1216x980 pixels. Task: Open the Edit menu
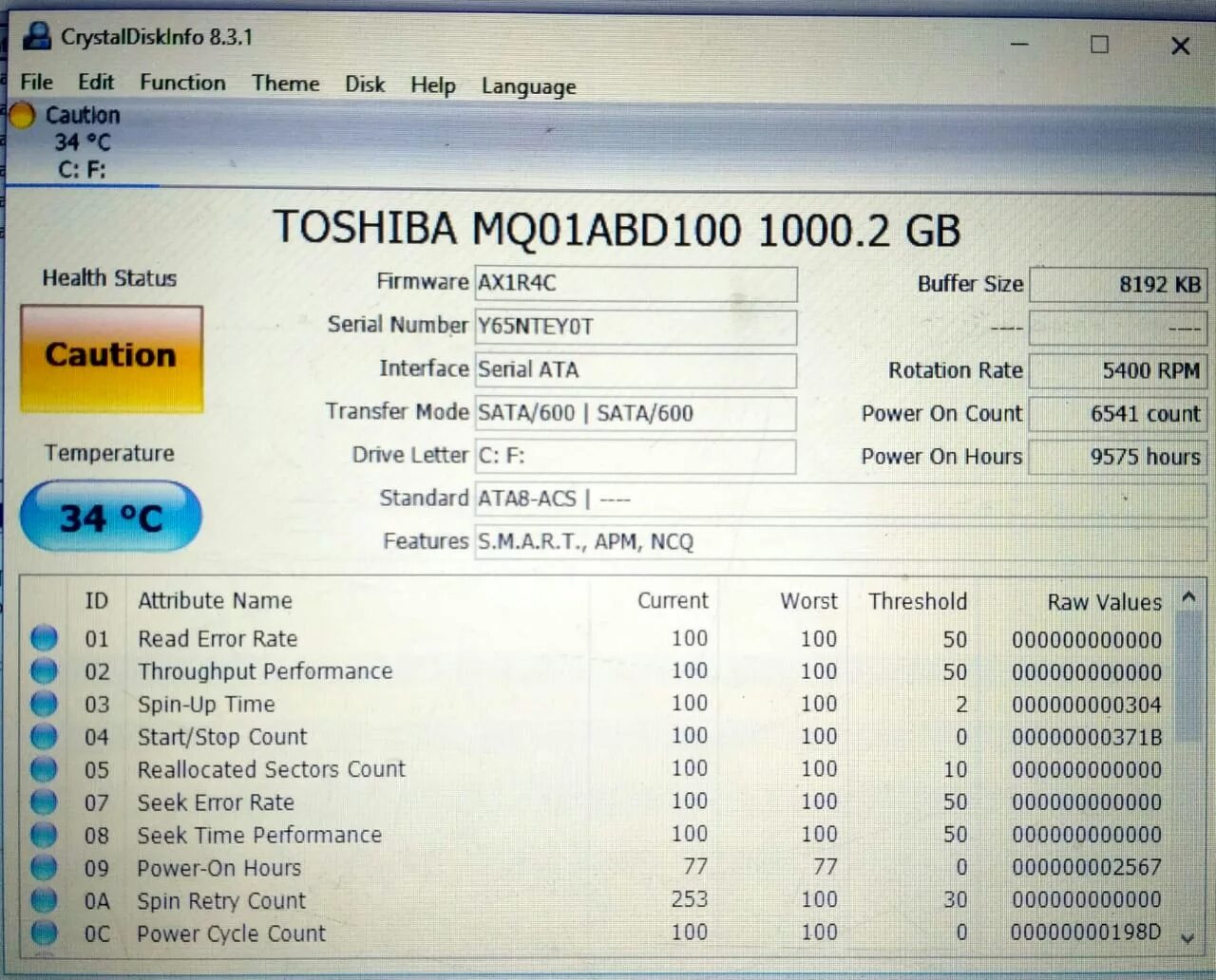point(96,83)
